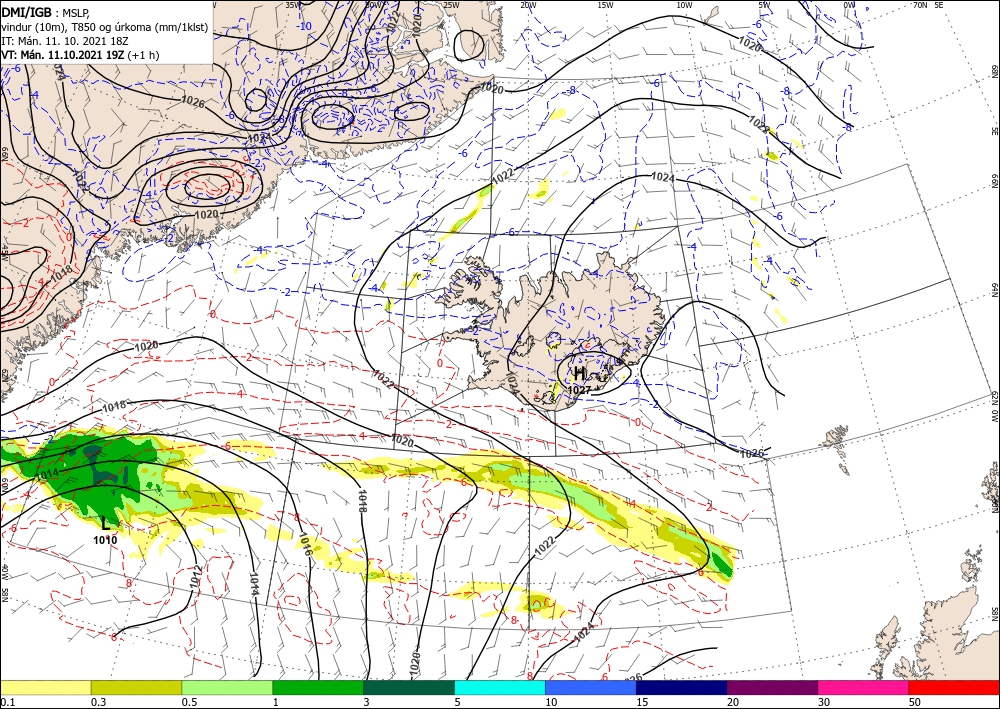Click the navy 15–20 legend color block

tap(681, 687)
